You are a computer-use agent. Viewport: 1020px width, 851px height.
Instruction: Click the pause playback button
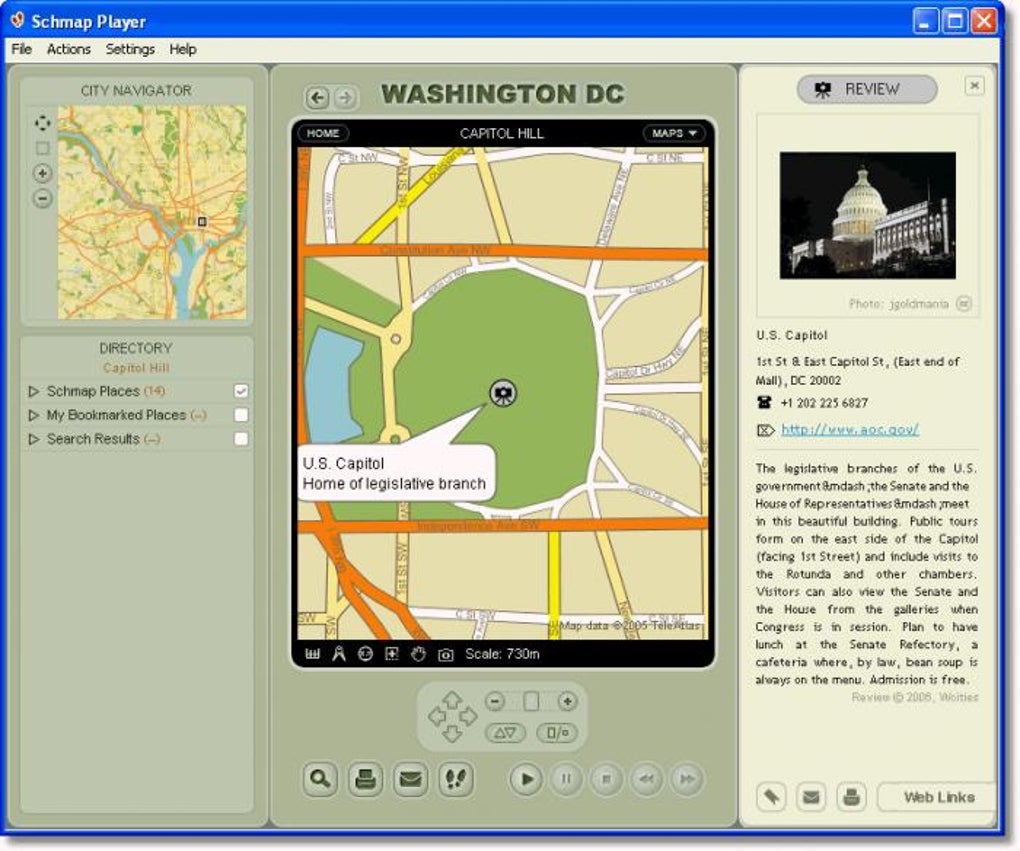(x=567, y=779)
